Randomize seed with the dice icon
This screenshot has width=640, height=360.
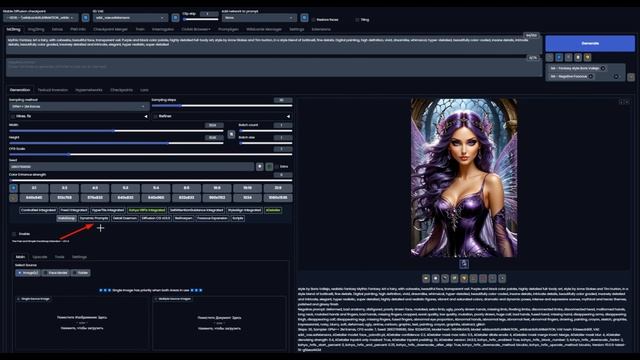click(260, 167)
